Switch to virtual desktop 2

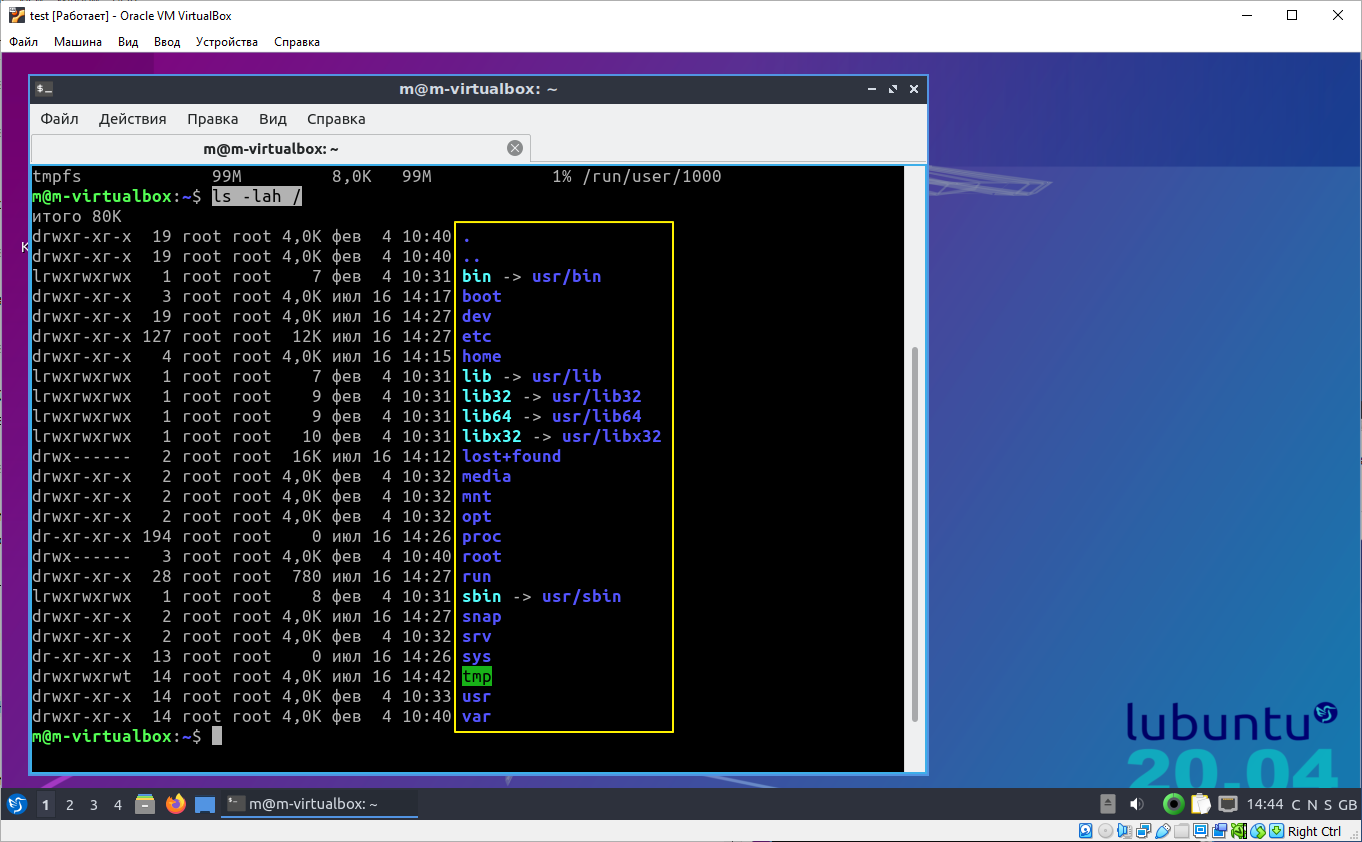[x=69, y=804]
